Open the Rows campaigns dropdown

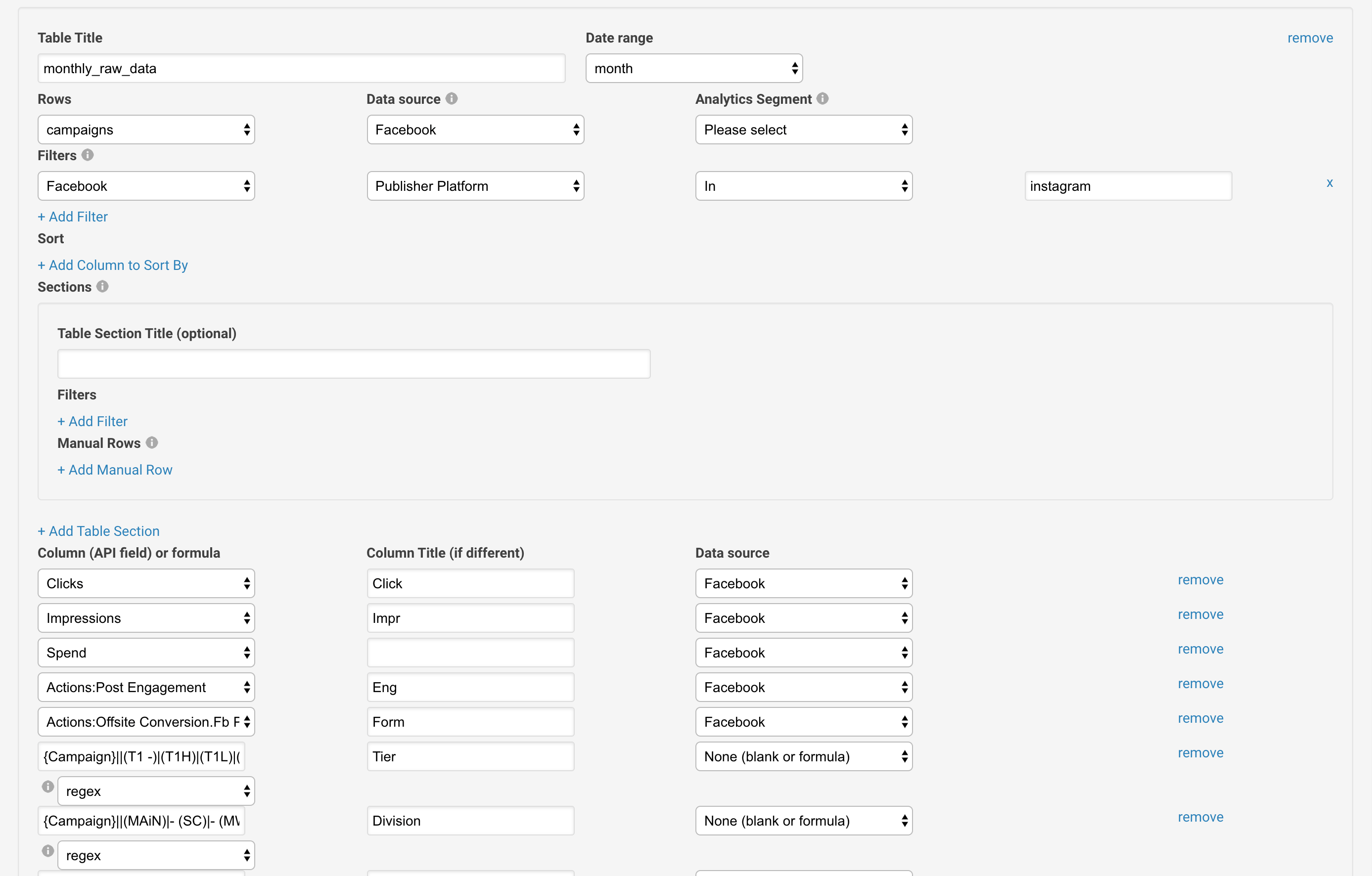146,130
